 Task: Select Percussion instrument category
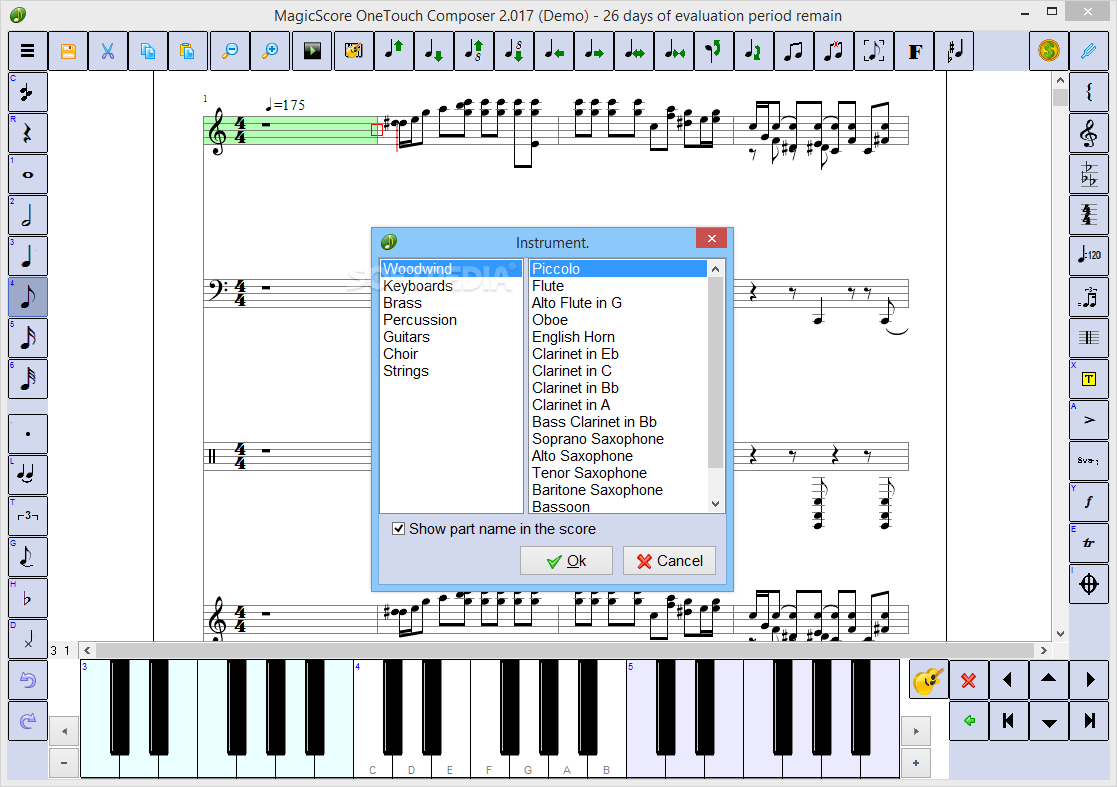[451, 320]
